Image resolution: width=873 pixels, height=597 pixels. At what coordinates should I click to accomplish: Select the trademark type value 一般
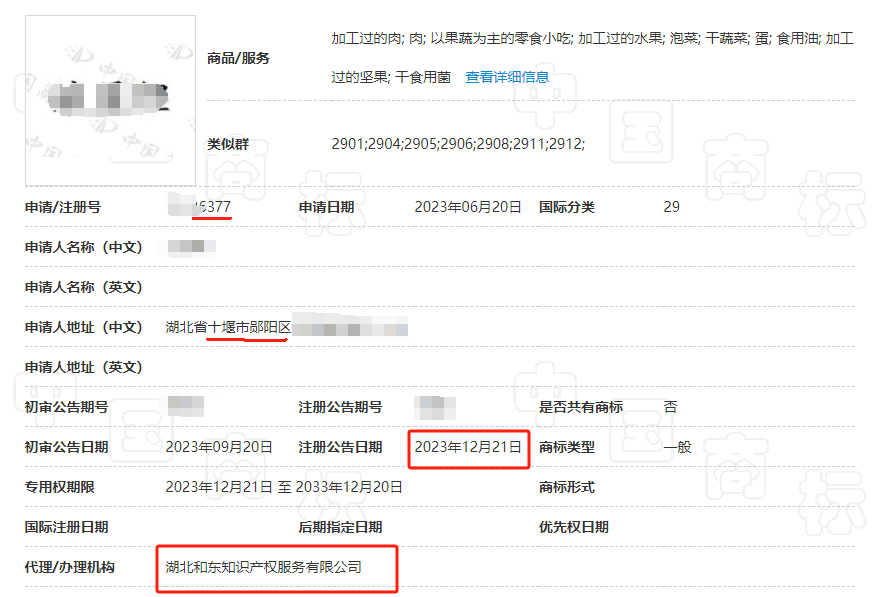(677, 447)
